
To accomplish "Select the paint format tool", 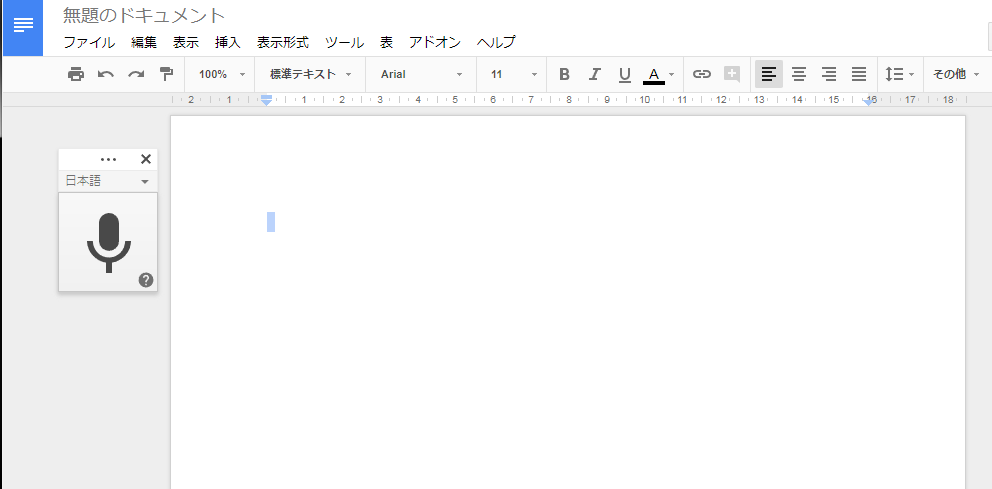I will tap(166, 74).
